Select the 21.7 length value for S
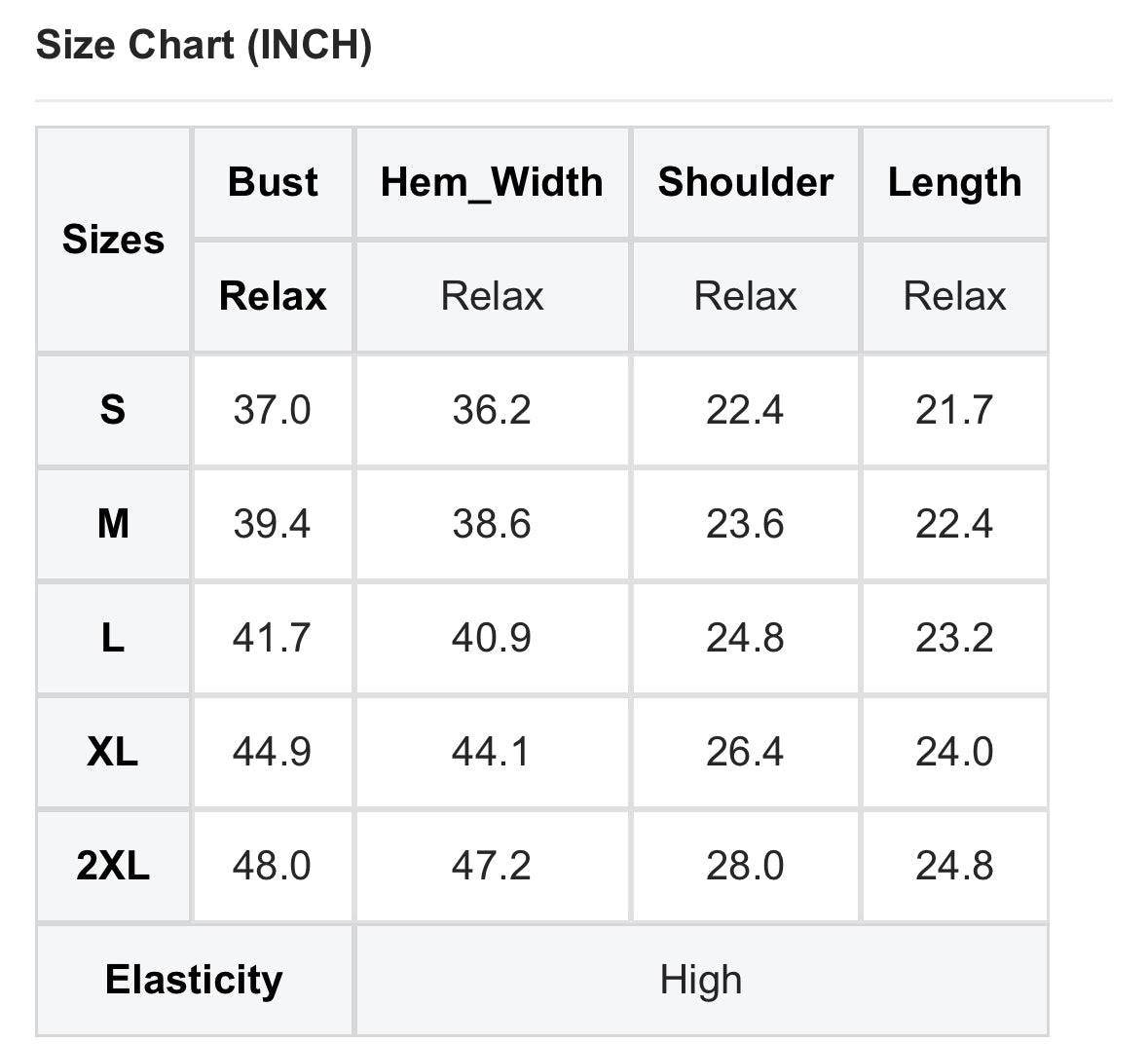The height and width of the screenshot is (1044, 1148). click(x=954, y=410)
